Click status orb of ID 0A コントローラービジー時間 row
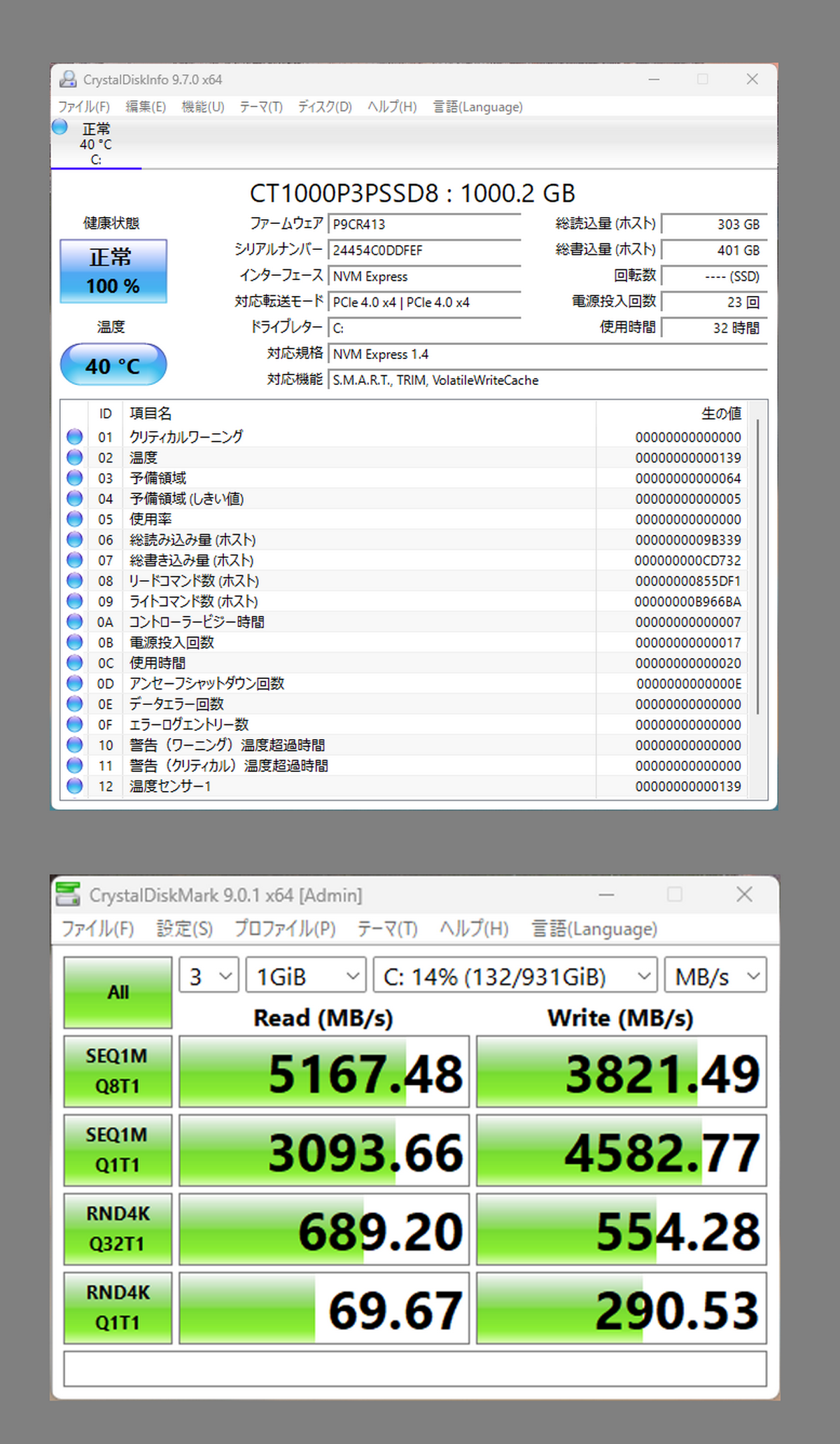Viewport: 840px width, 1444px height. 75,622
